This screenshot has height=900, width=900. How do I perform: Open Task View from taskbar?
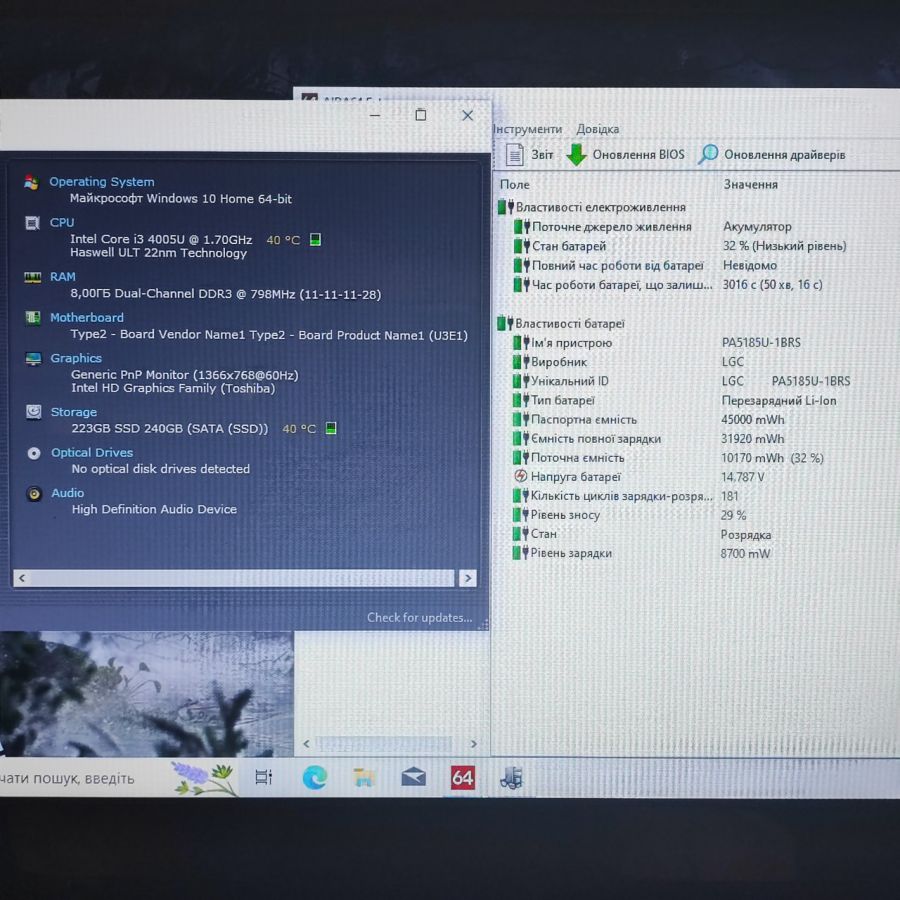[263, 778]
